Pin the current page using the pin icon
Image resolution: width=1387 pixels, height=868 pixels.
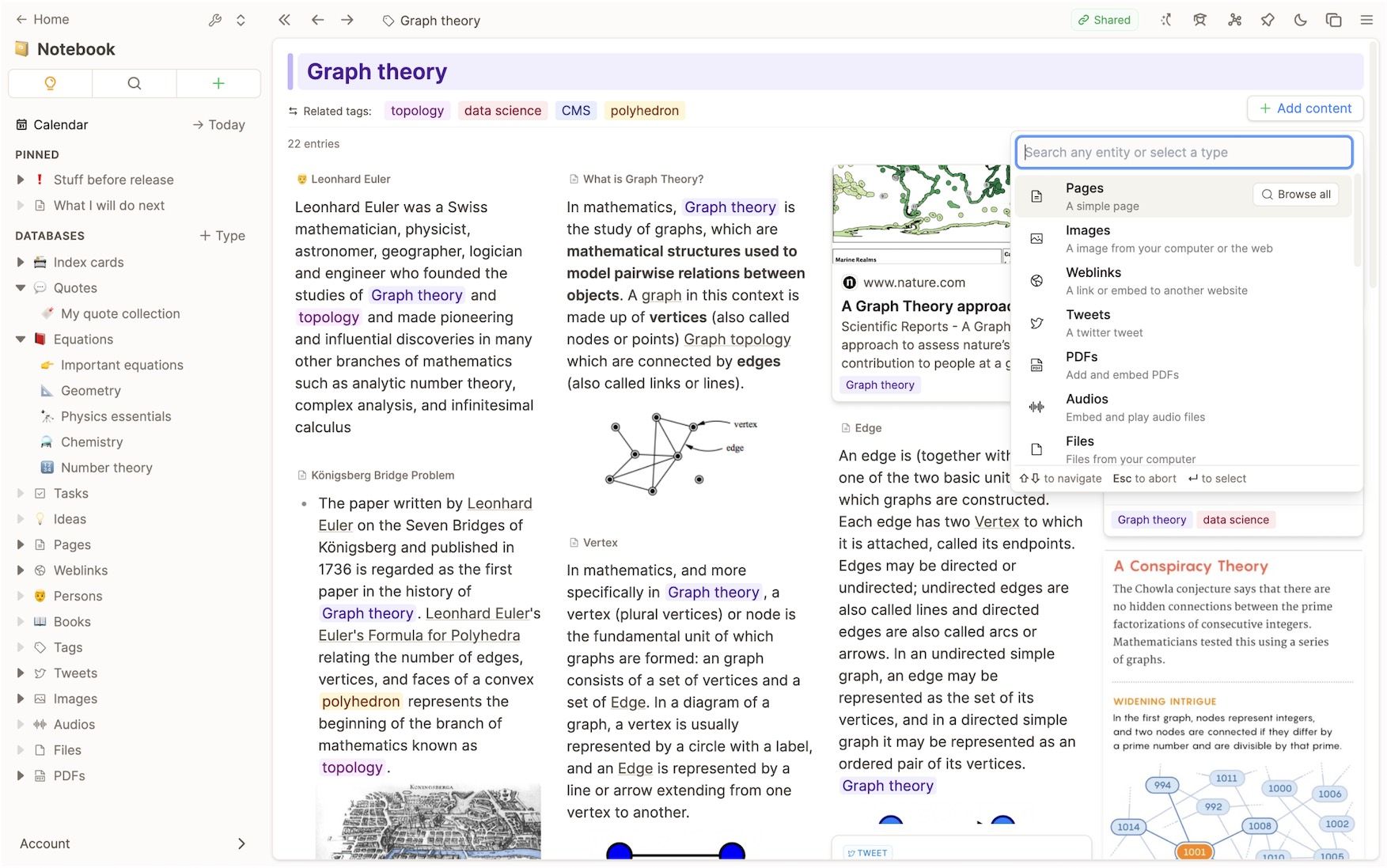1267,20
